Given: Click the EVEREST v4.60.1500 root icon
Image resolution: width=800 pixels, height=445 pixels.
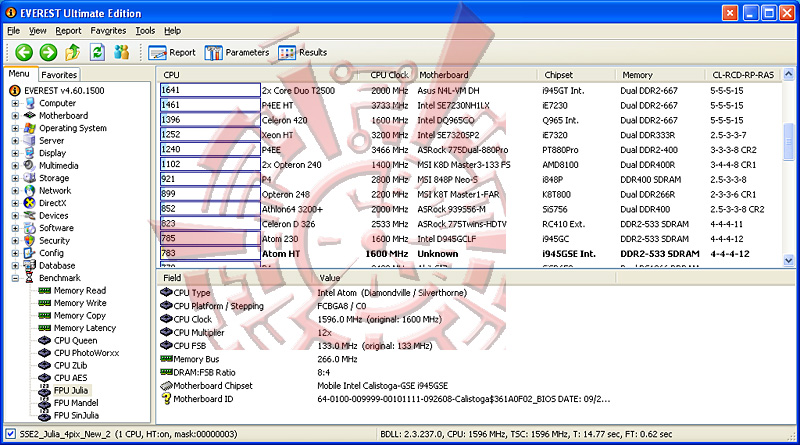Looking at the screenshot, I should [x=14, y=90].
